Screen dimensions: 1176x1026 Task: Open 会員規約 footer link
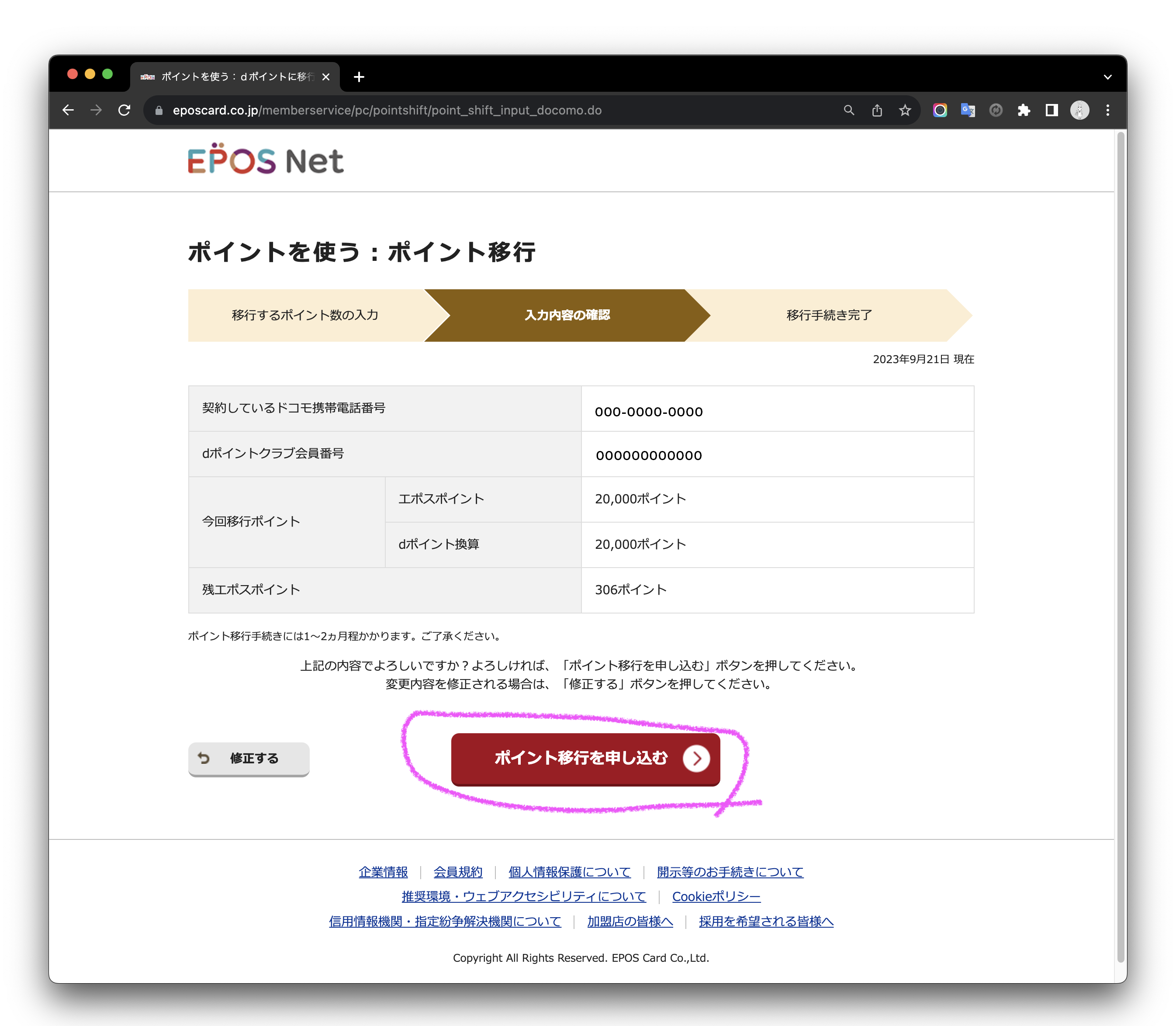458,872
